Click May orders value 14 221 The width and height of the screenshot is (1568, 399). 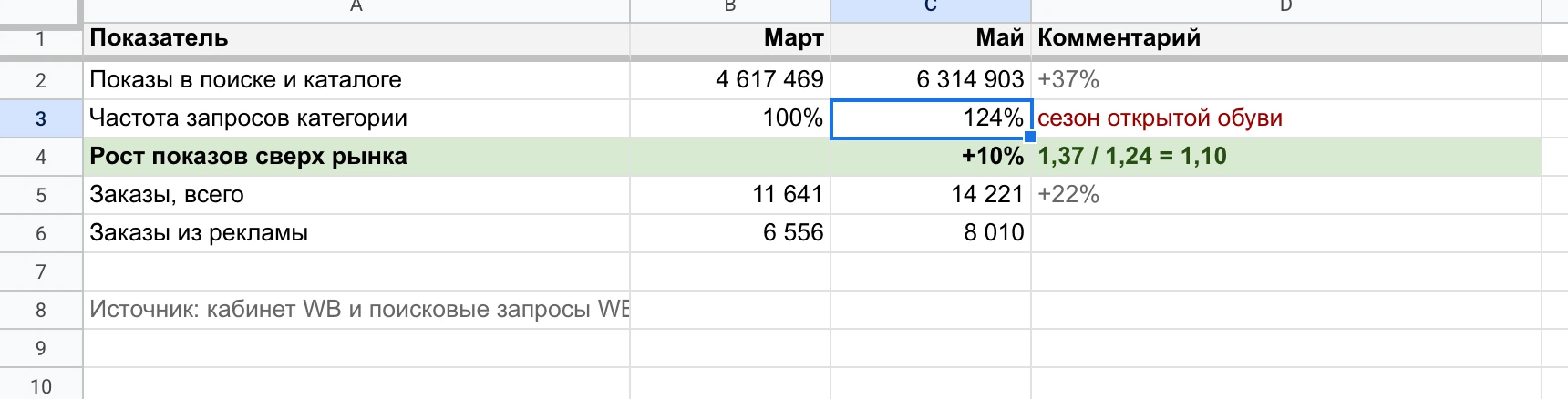point(931,195)
